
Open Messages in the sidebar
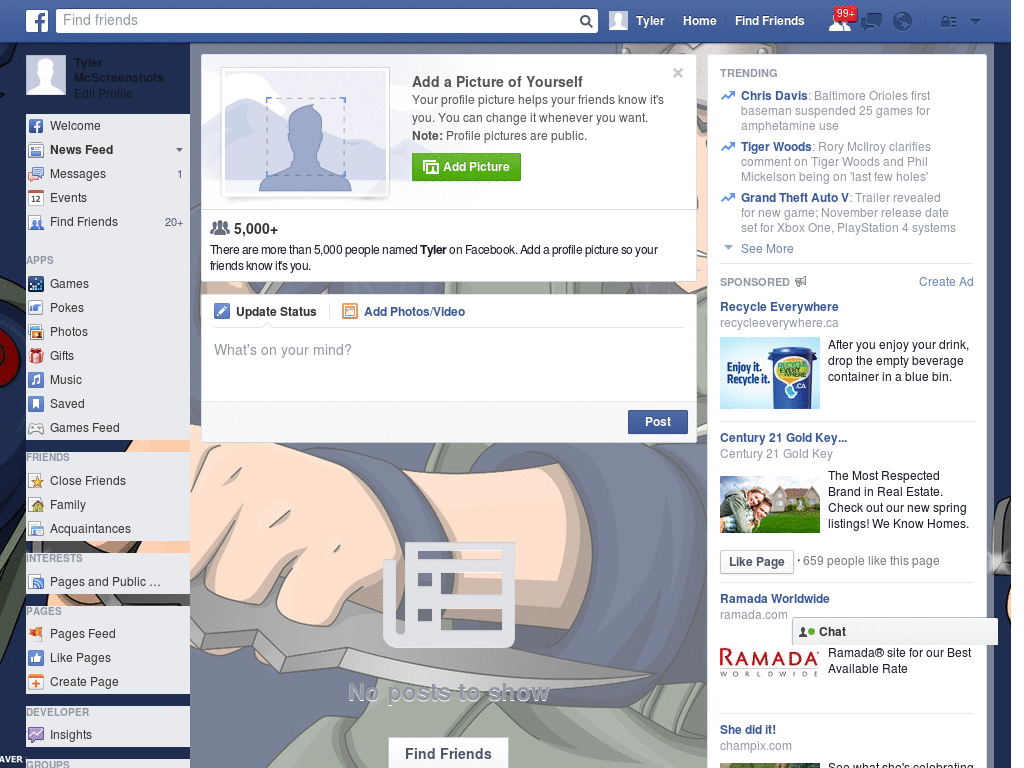(x=108, y=174)
